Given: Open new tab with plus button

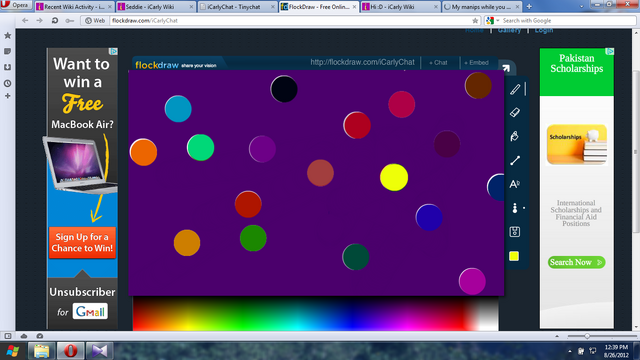Looking at the screenshot, I should [529, 7].
